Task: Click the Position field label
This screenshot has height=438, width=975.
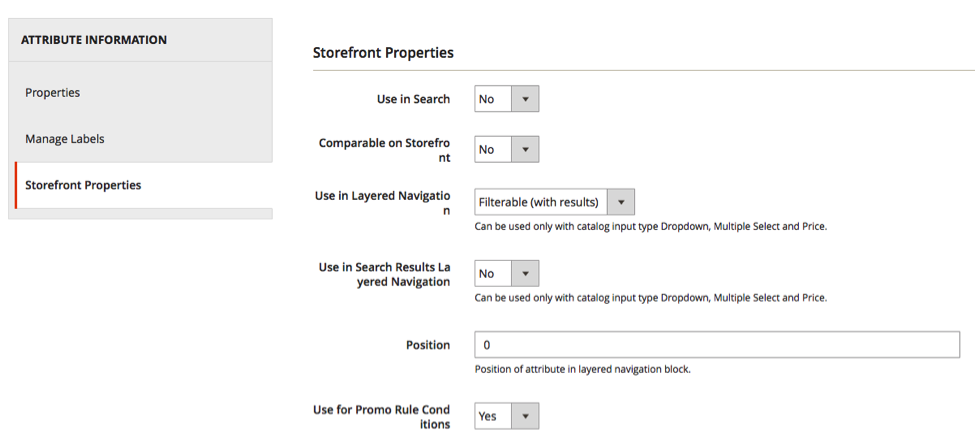Action: click(x=428, y=345)
